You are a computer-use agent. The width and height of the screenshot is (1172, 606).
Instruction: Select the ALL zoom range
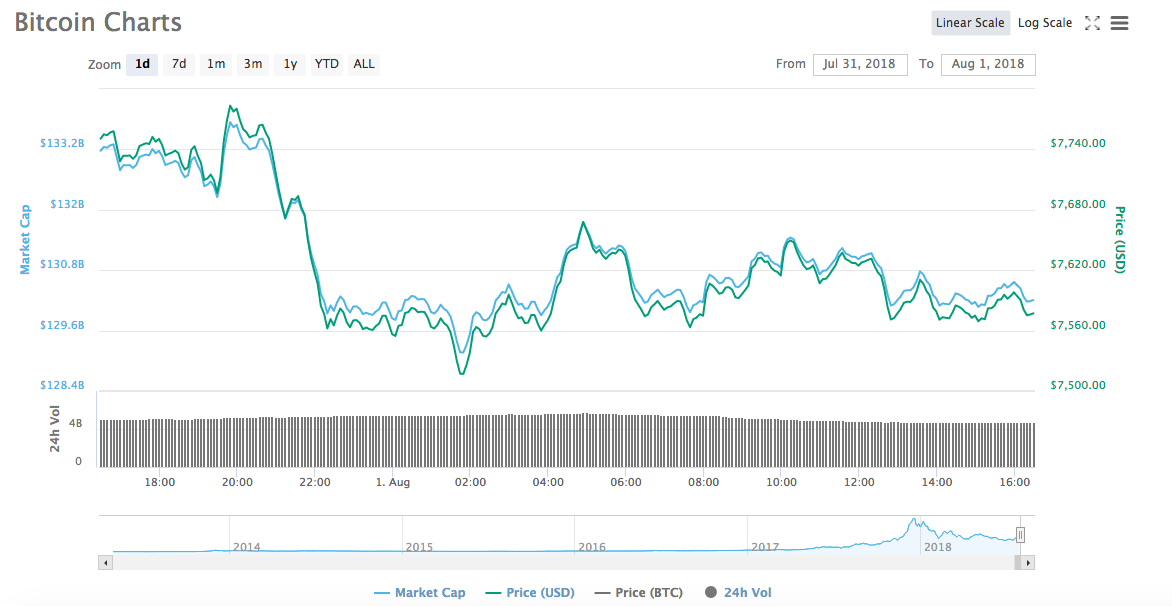click(364, 64)
